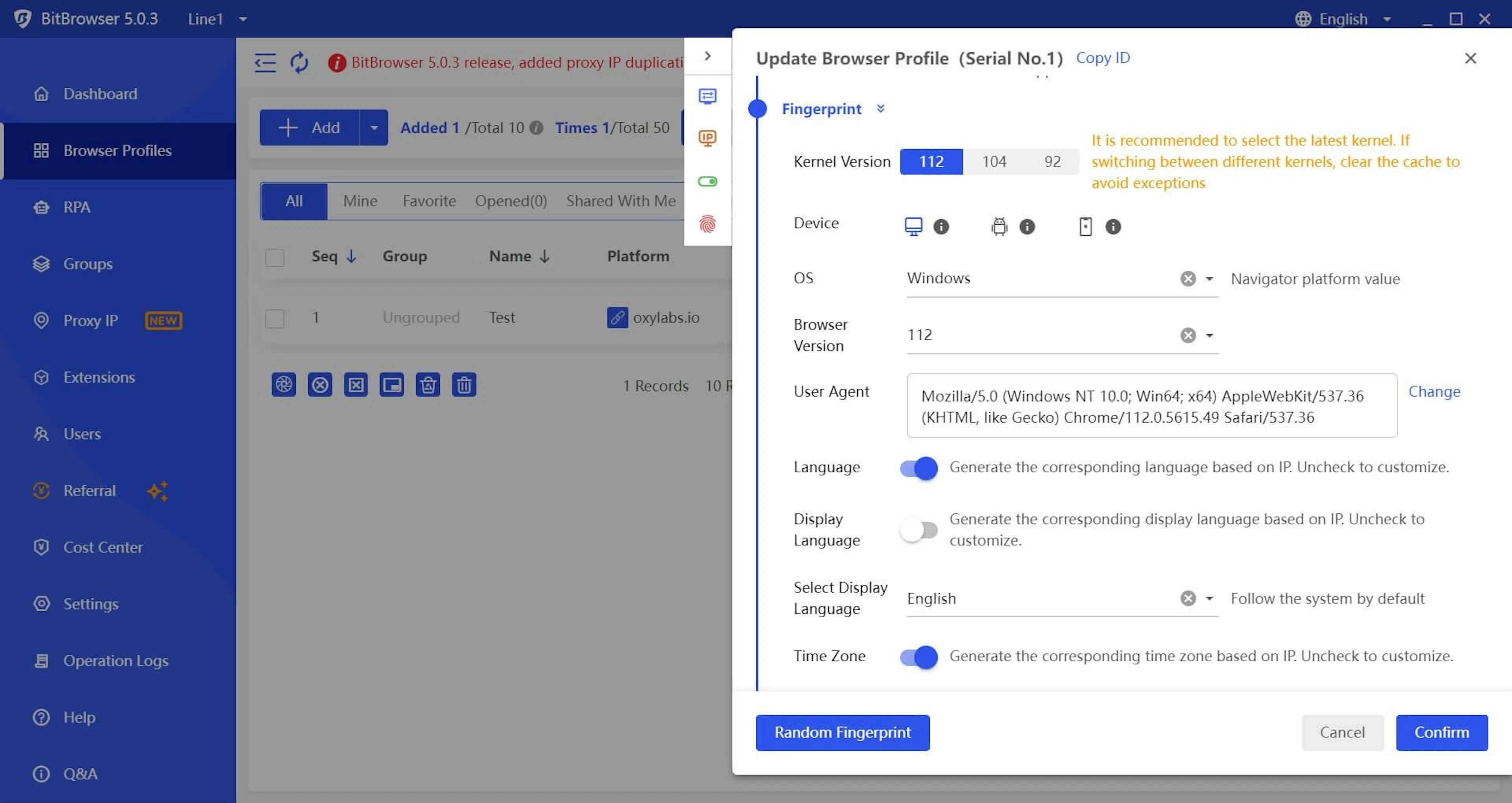Switch to the Favorite tab
This screenshot has width=1512, height=803.
pos(429,201)
